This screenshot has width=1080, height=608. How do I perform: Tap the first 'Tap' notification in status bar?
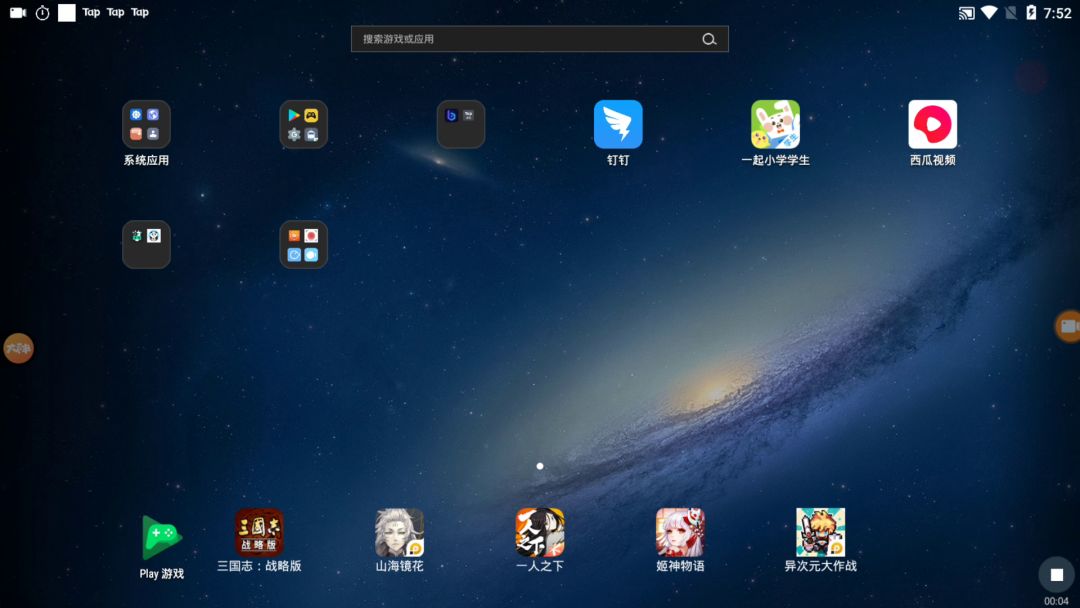91,12
